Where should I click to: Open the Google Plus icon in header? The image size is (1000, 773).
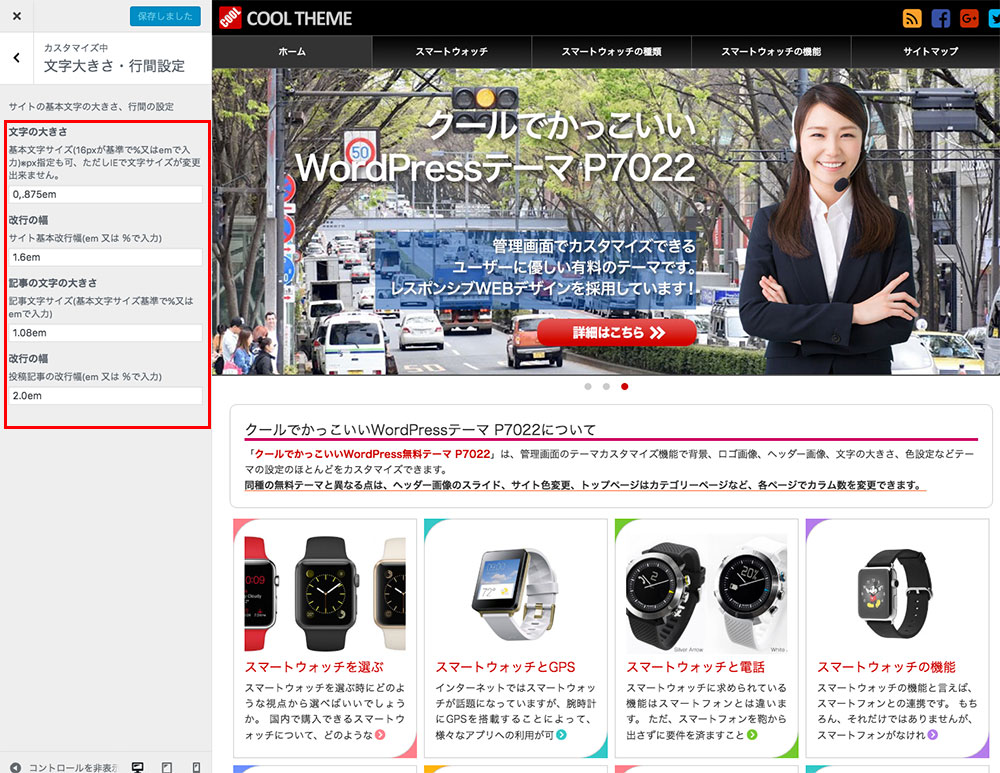[x=969, y=18]
